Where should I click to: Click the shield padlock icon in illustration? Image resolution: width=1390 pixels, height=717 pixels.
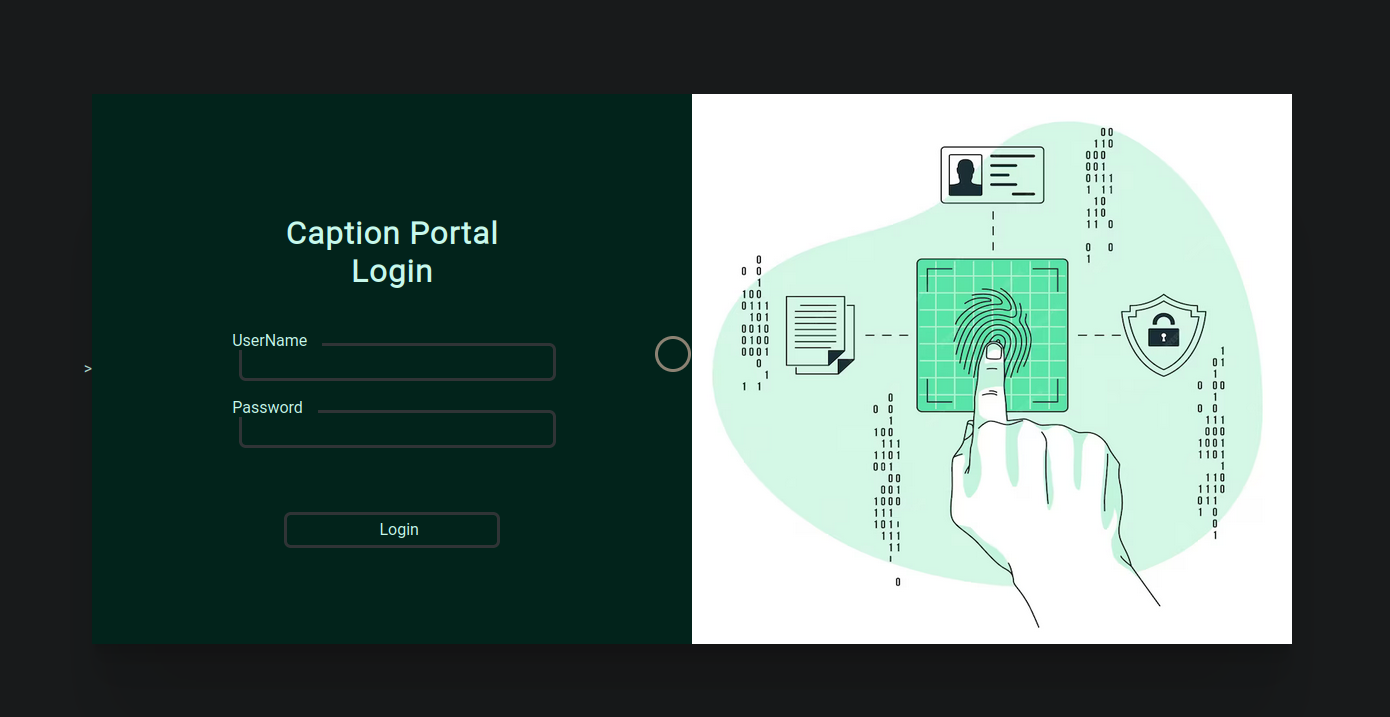click(1164, 335)
